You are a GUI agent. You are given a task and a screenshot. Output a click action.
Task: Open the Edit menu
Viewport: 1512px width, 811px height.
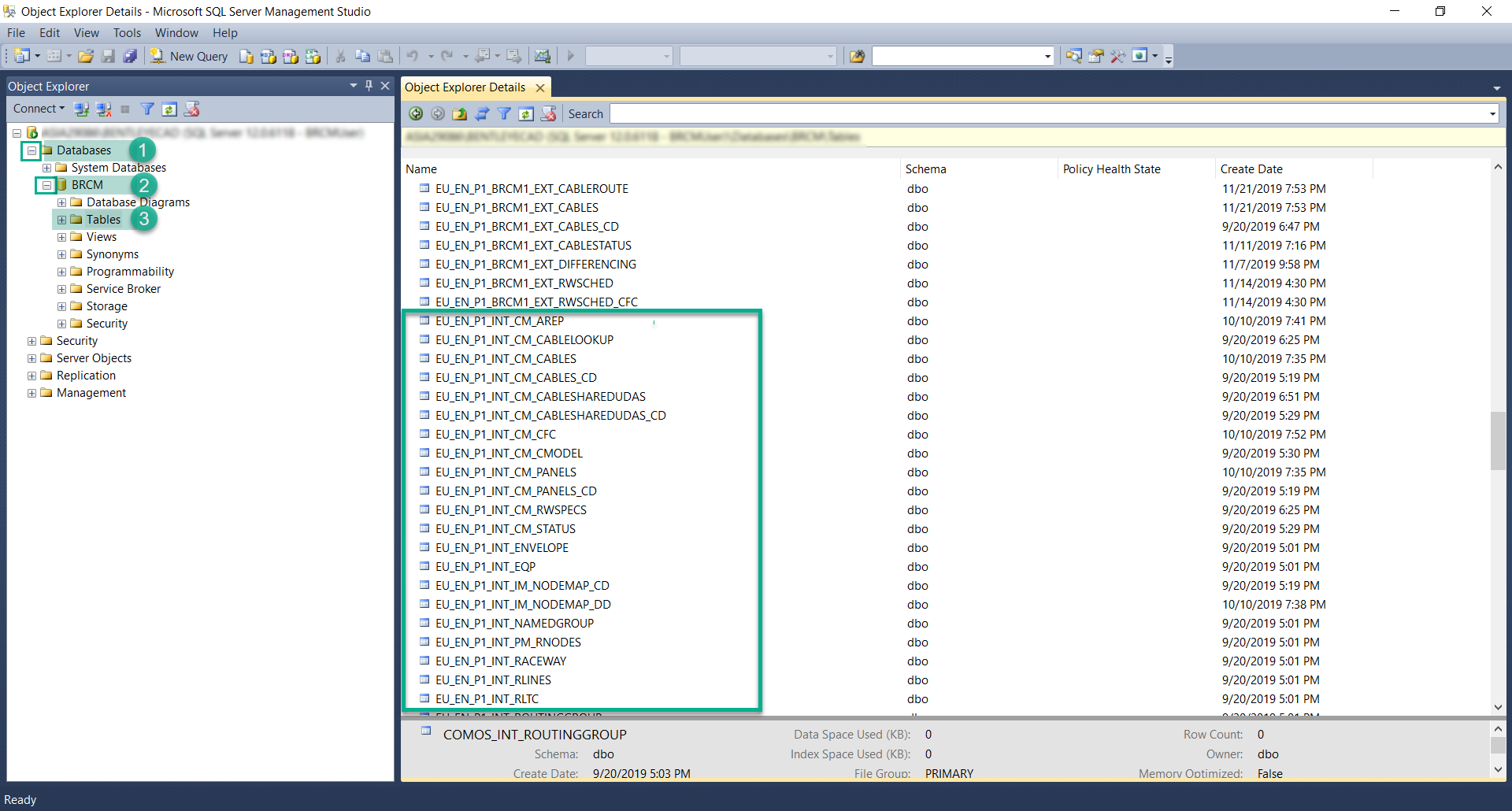(50, 33)
